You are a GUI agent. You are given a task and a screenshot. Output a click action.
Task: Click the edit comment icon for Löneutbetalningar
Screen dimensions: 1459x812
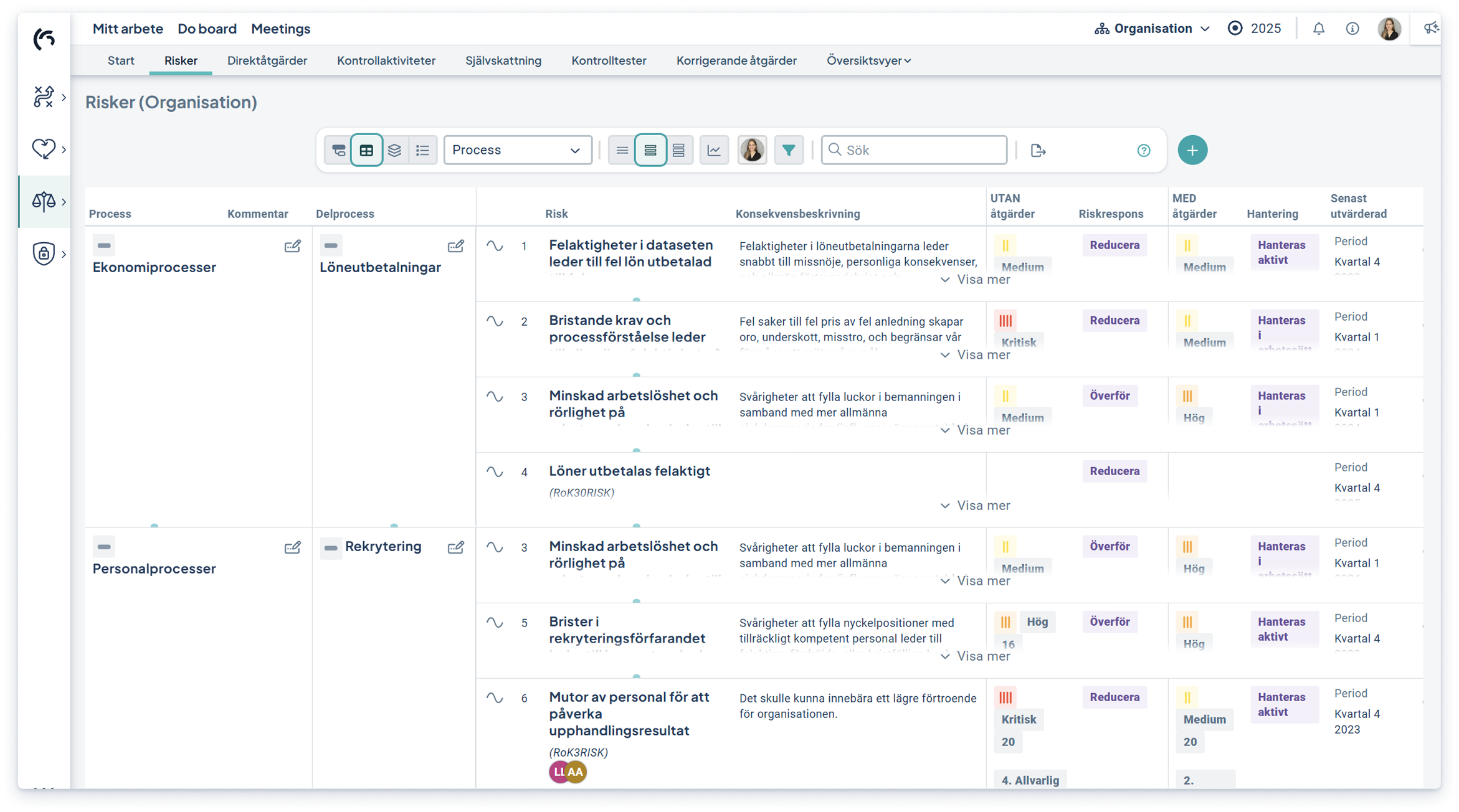click(x=455, y=246)
